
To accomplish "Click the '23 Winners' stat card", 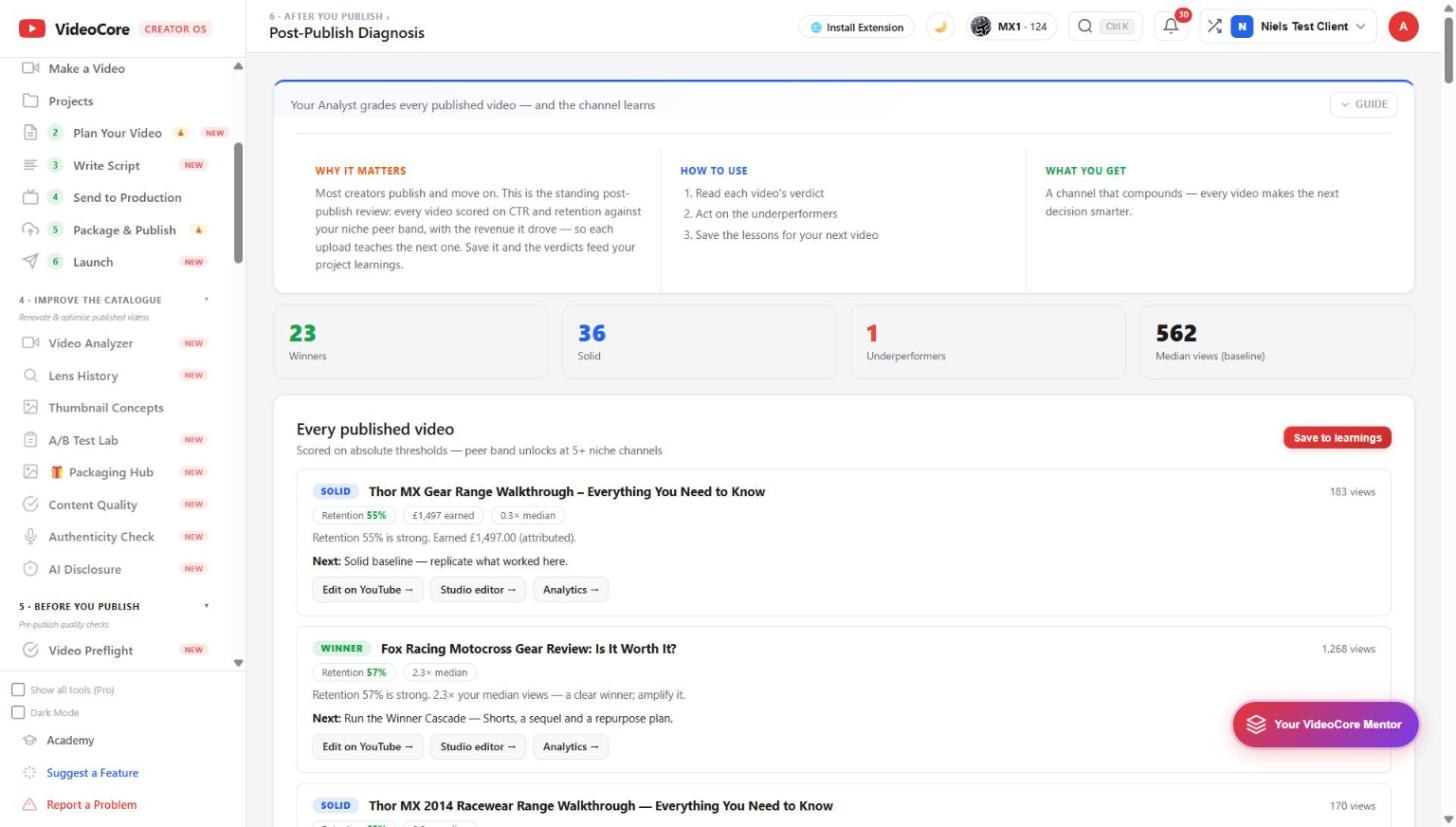I will coord(410,342).
